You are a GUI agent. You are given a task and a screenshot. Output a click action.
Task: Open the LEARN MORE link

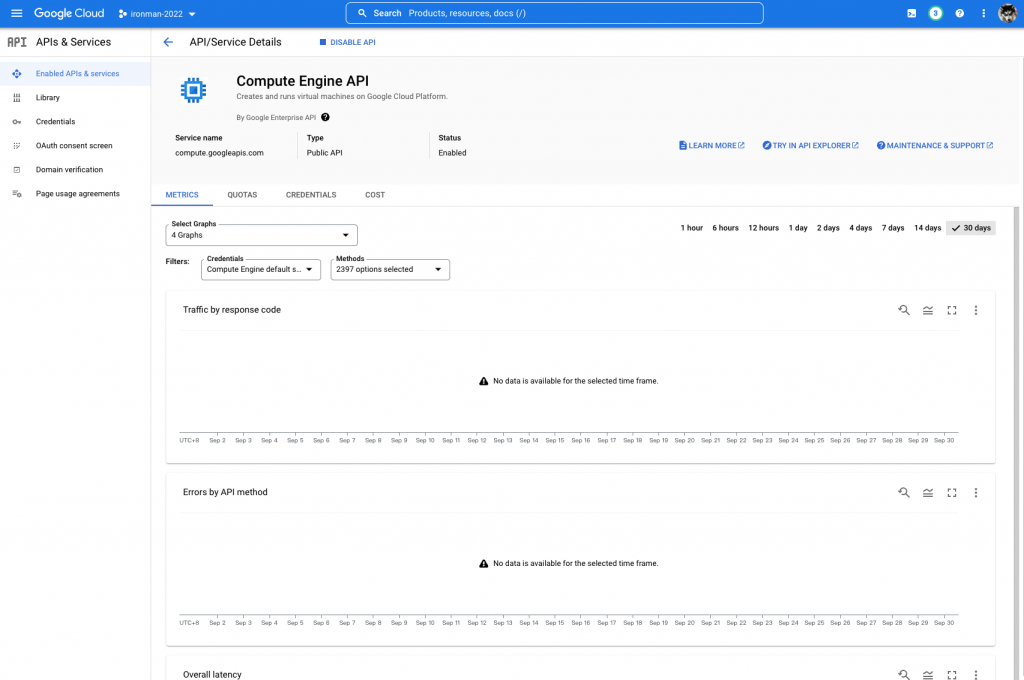click(712, 146)
